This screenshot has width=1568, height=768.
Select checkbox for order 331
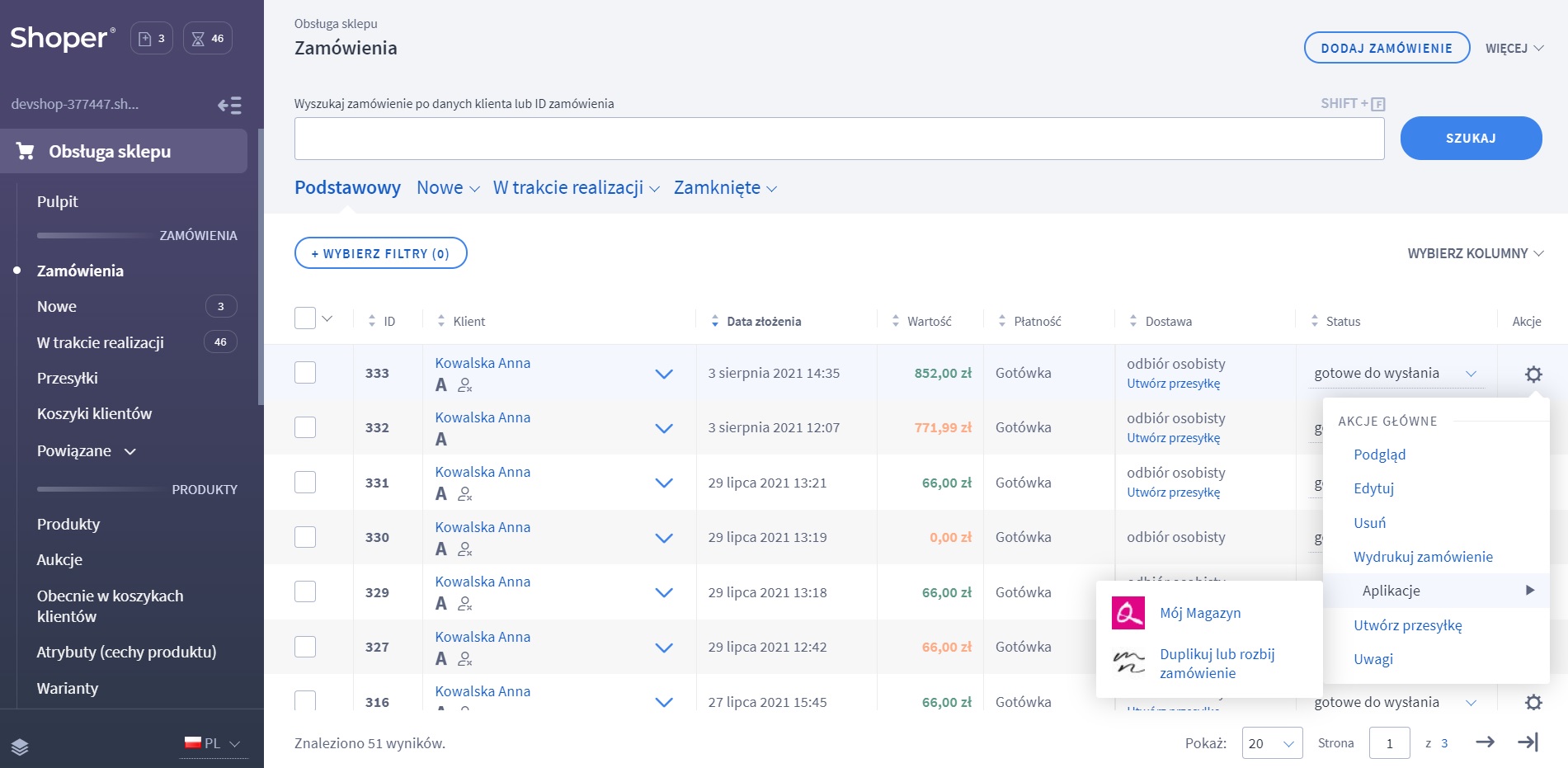pos(305,482)
